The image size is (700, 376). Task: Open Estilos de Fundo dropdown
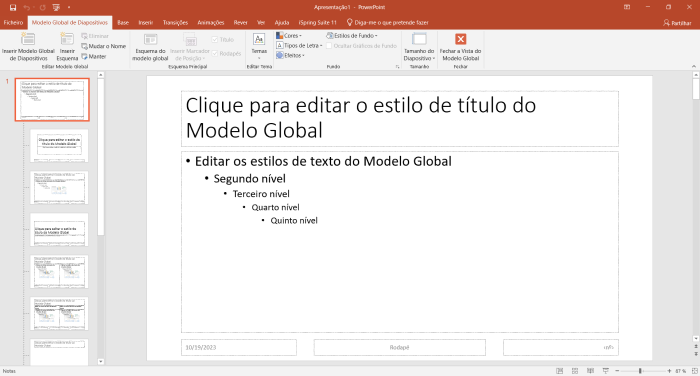pyautogui.click(x=352, y=36)
